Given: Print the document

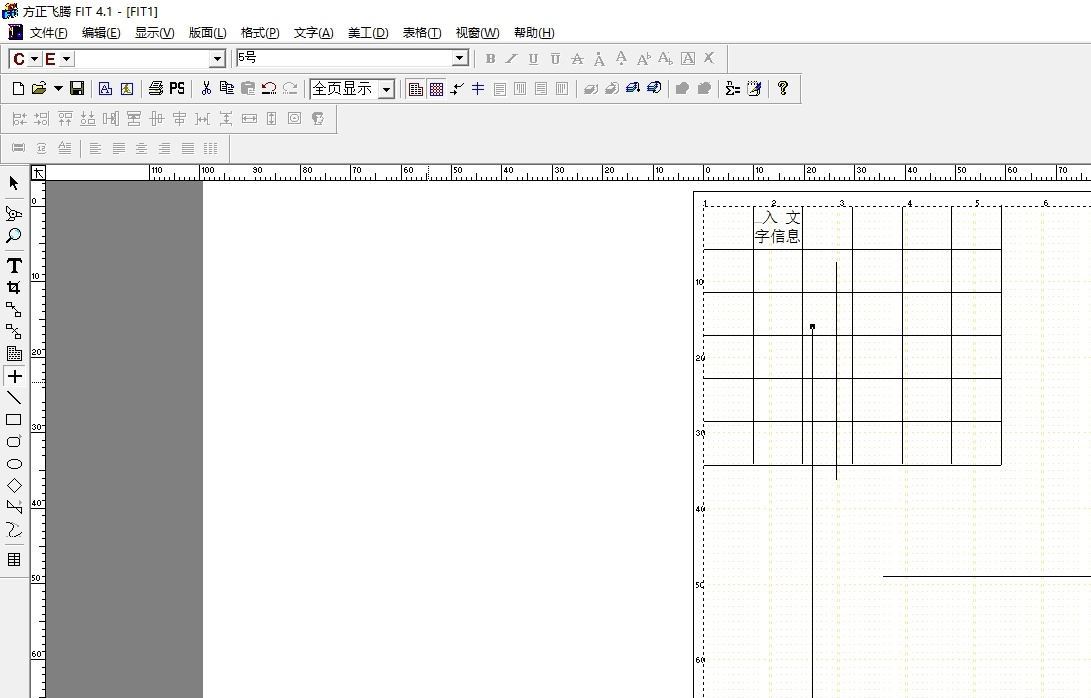Looking at the screenshot, I should [156, 88].
